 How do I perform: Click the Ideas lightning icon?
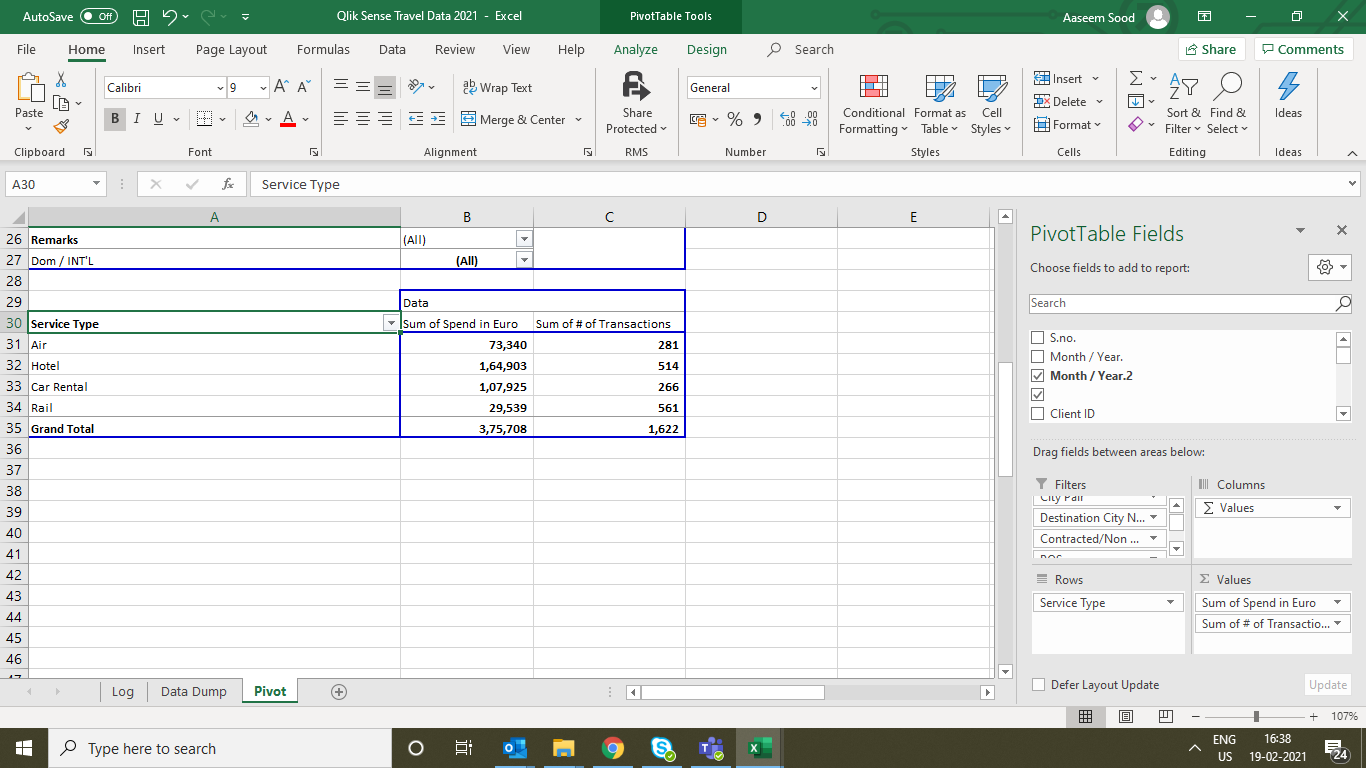[x=1288, y=88]
